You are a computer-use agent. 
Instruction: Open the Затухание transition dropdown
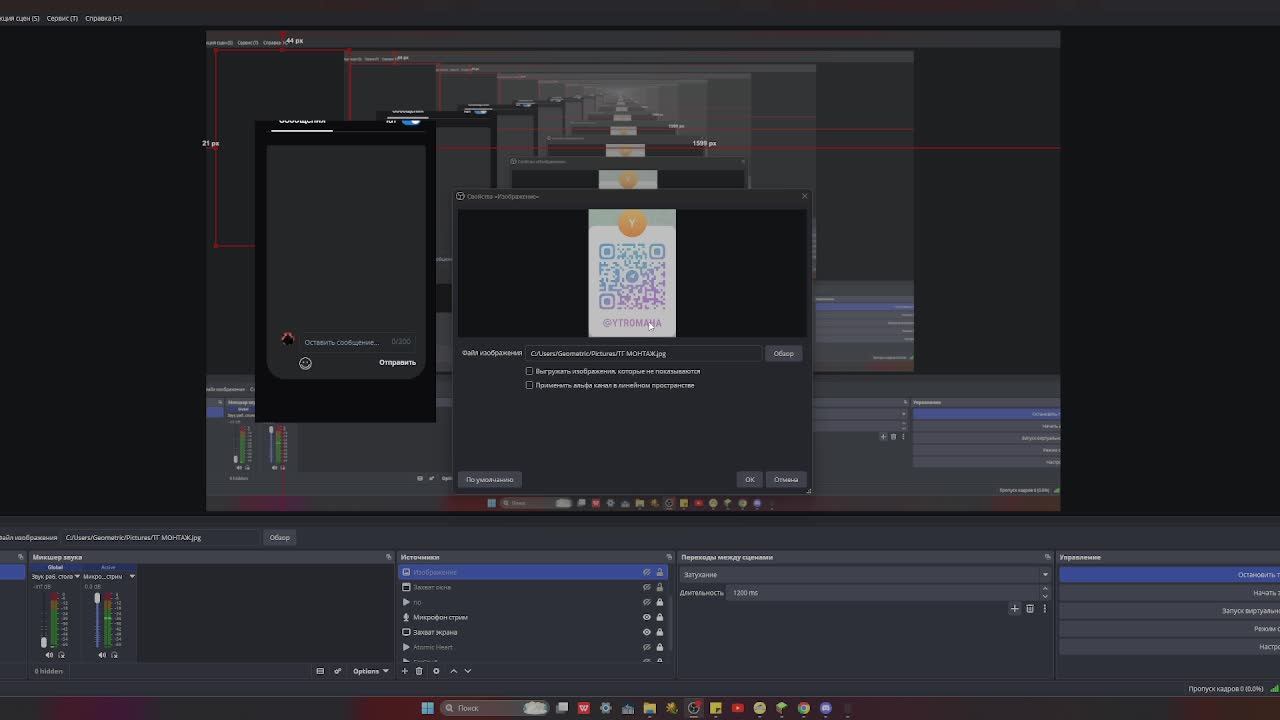(866, 575)
